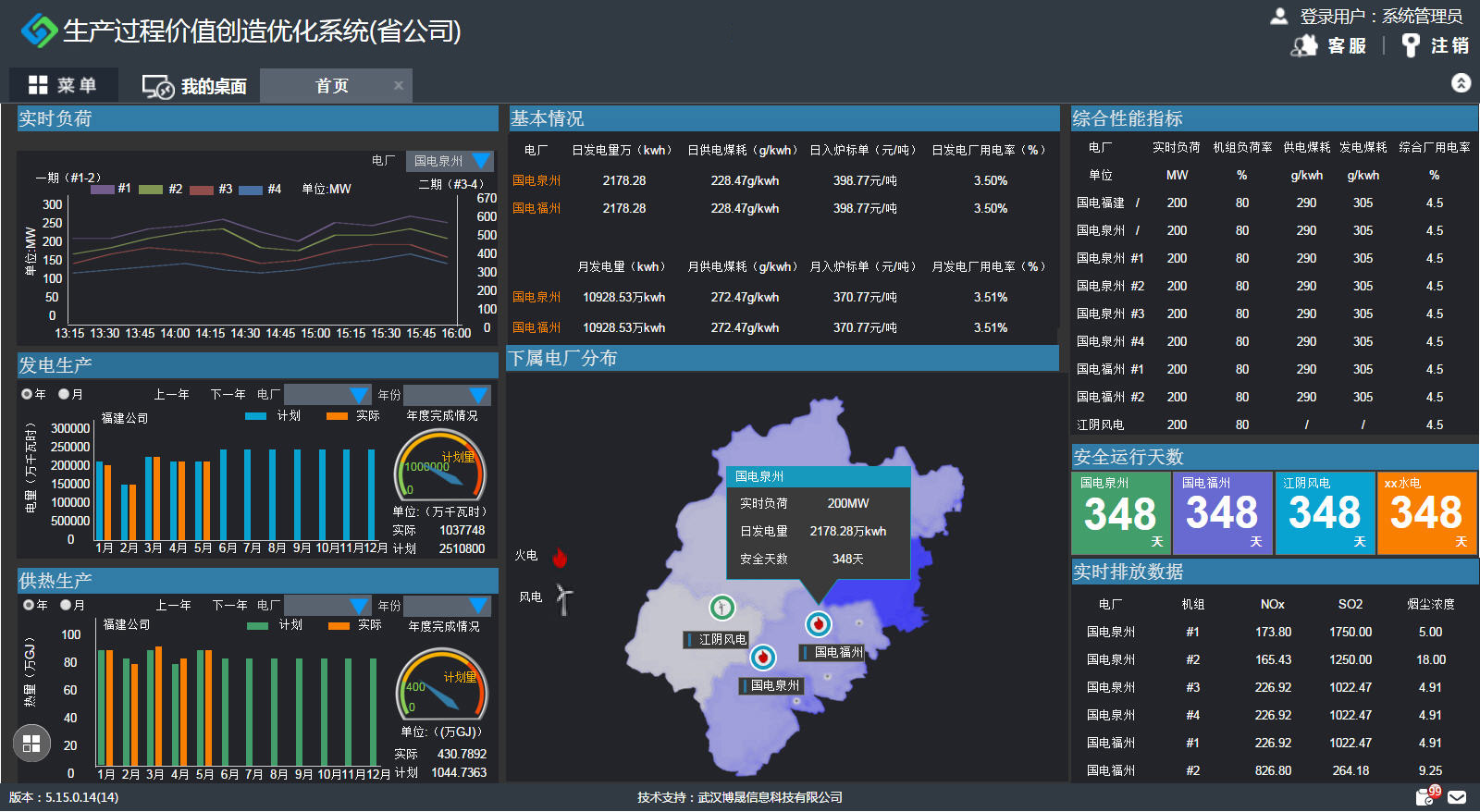Close the 首页 tab
This screenshot has height=812, width=1480.
pos(399,85)
